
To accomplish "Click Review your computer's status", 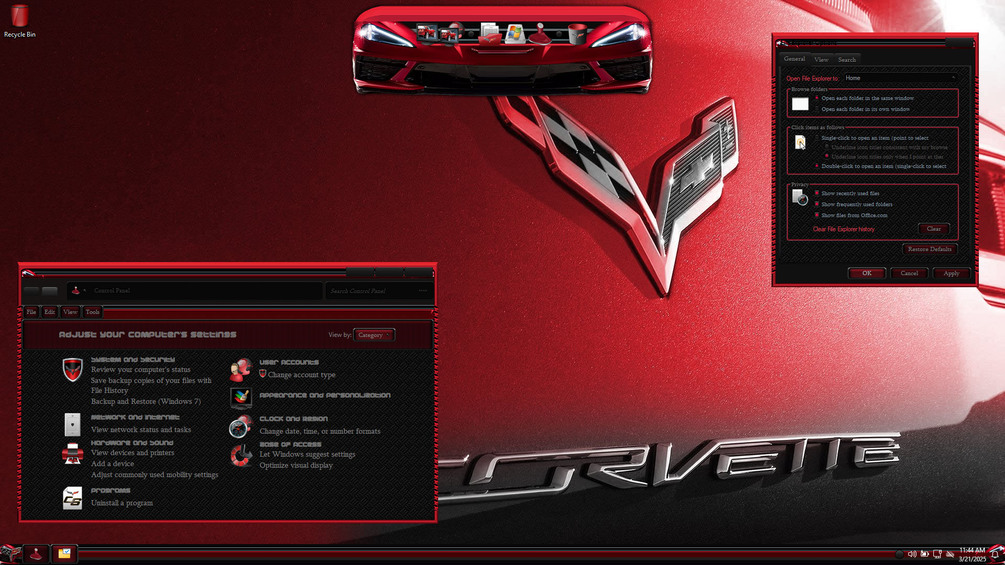I will coord(140,370).
